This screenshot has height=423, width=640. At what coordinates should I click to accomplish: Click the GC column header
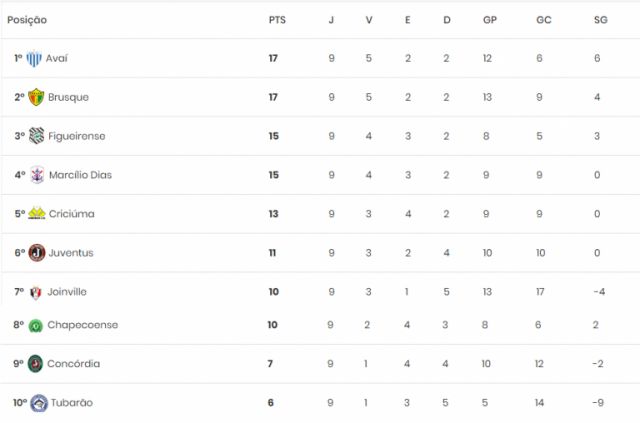544,20
